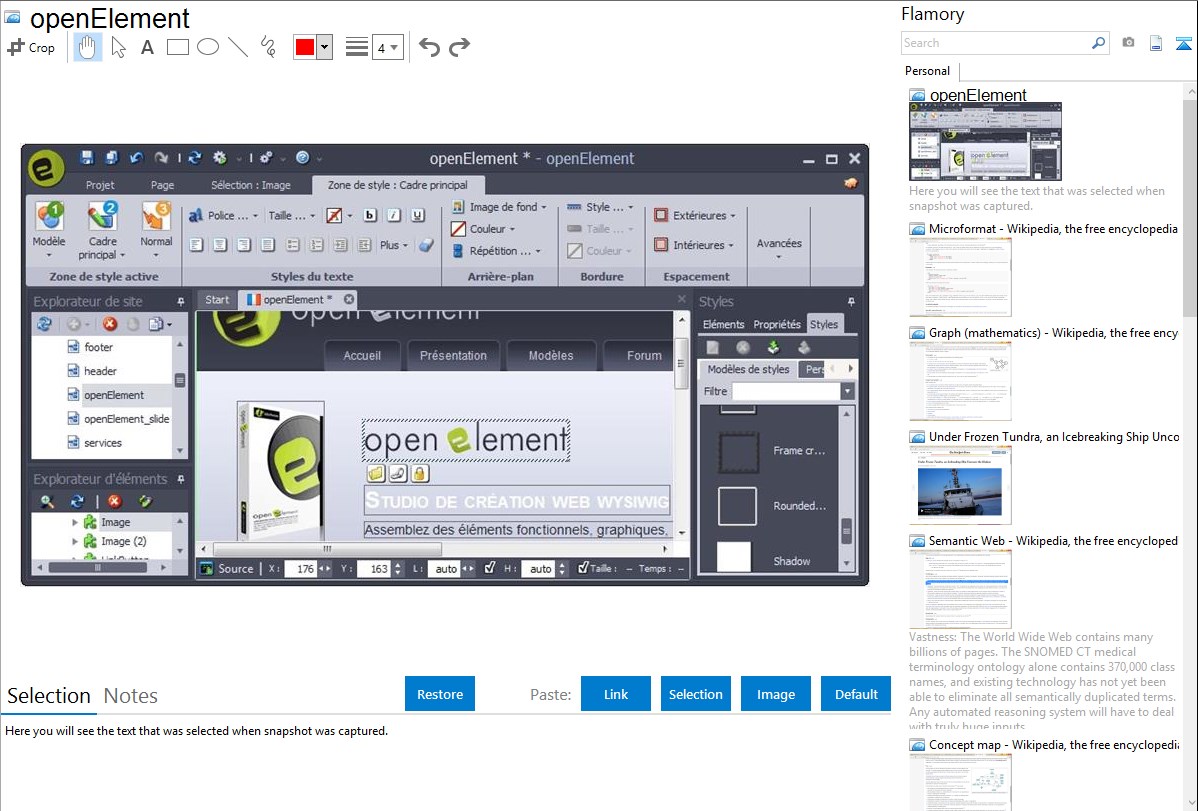Click the green download arrow in Styles panel

coord(773,347)
